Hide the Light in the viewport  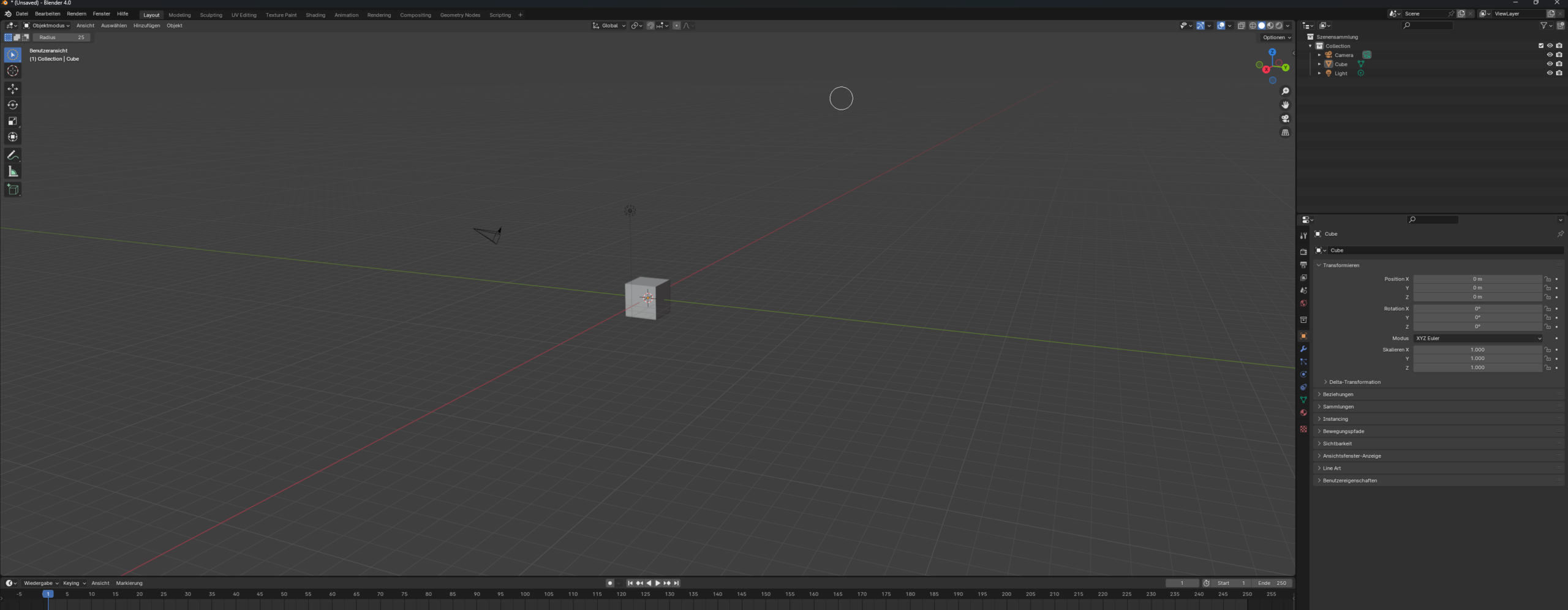coord(1549,73)
